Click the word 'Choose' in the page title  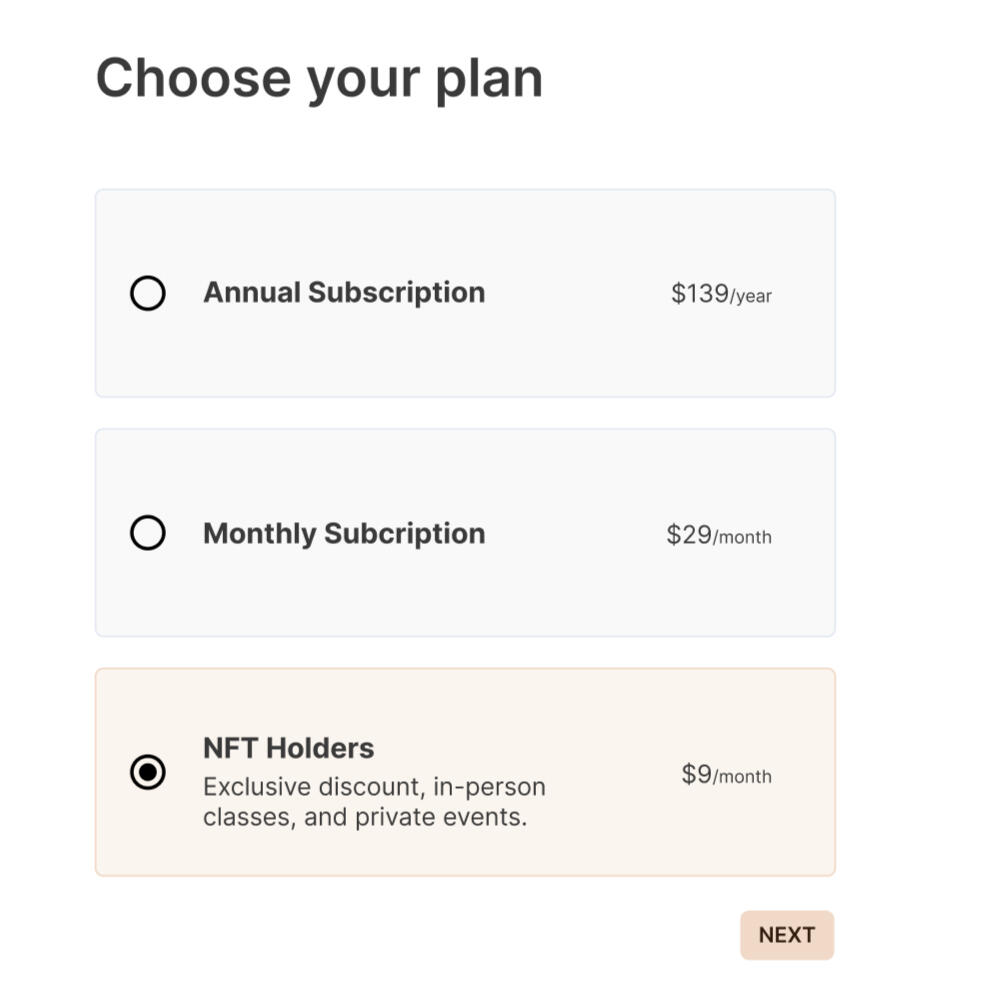click(x=193, y=78)
